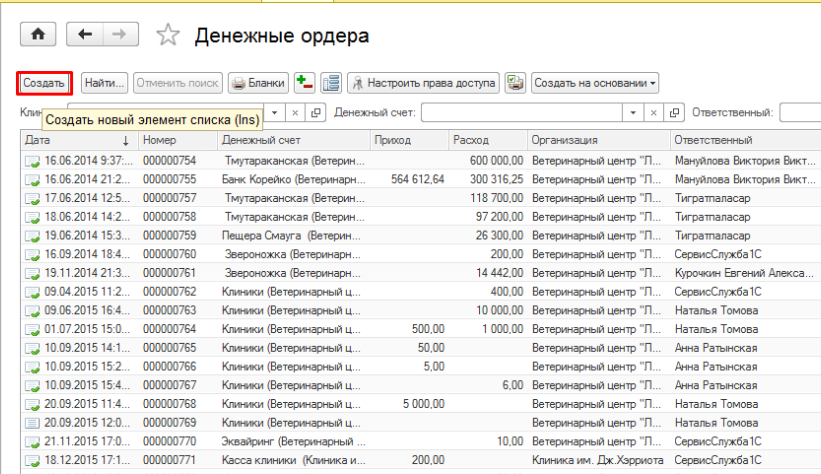Click the Home icon button
Viewport: 821px width, 474px height.
point(39,35)
